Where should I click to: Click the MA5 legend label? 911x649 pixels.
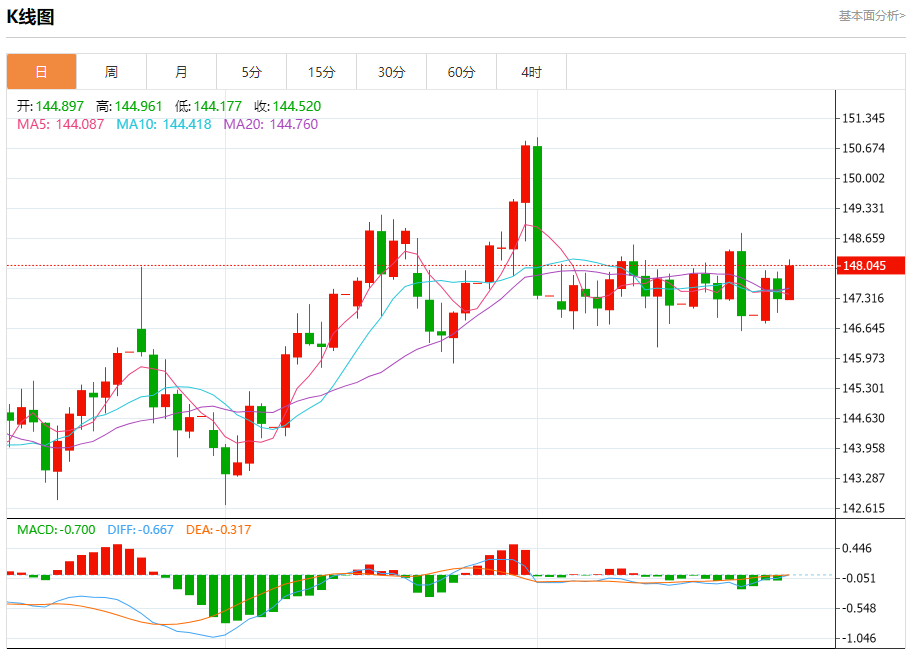(x=60, y=124)
